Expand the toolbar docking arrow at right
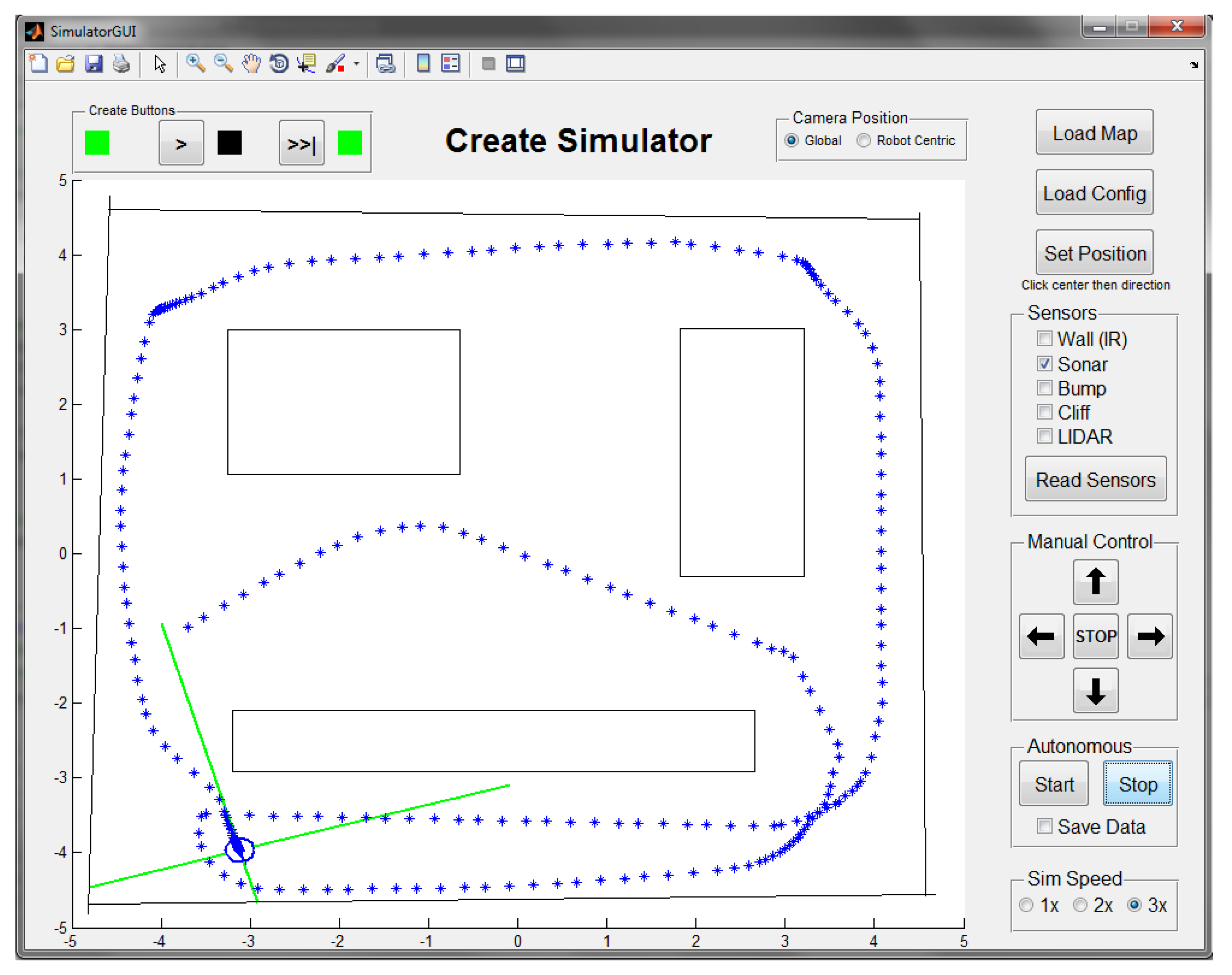The width and height of the screenshot is (1232, 975). [x=1194, y=65]
